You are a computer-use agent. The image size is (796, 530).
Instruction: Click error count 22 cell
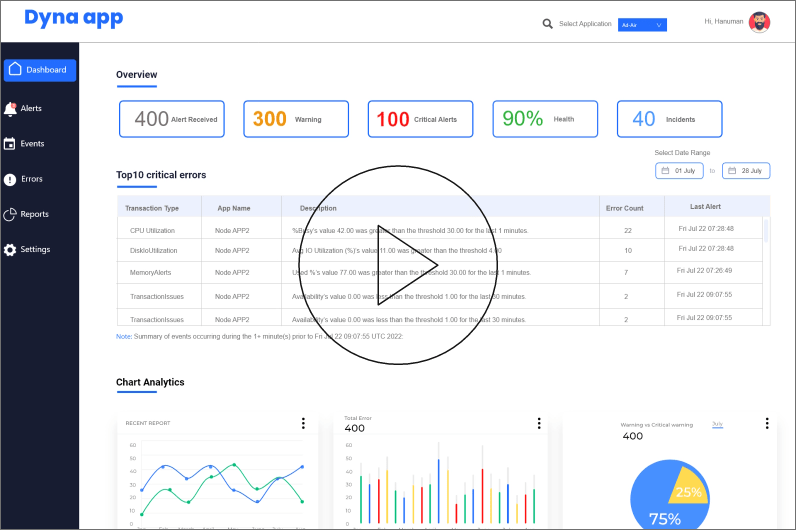coord(628,230)
